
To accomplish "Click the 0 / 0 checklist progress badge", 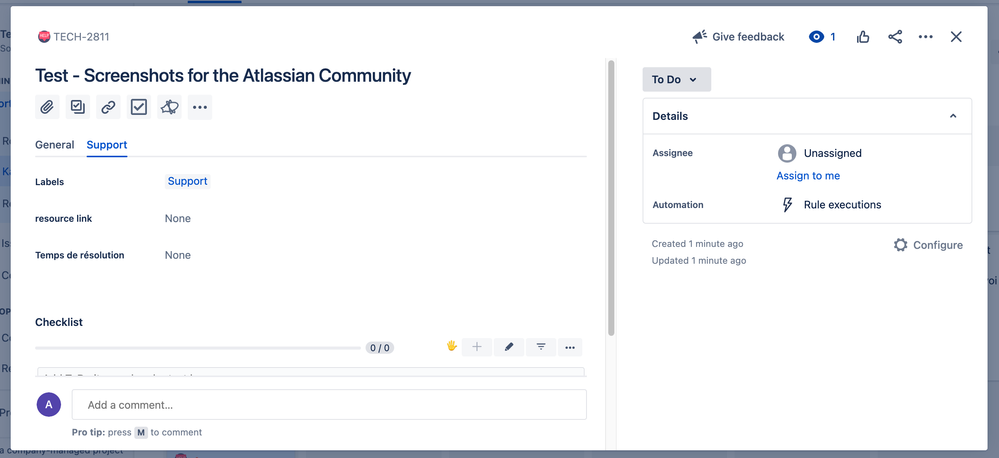I will point(380,348).
